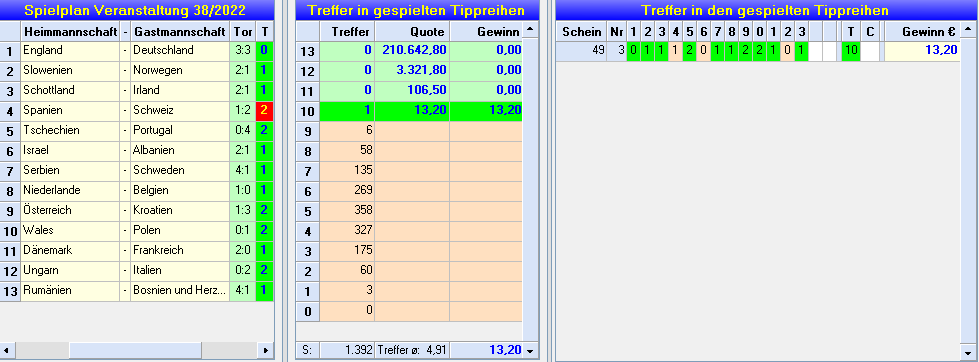This screenshot has width=979, height=362.
Task: Click the scroll down arrow in the Treffer table
Action: 530,351
